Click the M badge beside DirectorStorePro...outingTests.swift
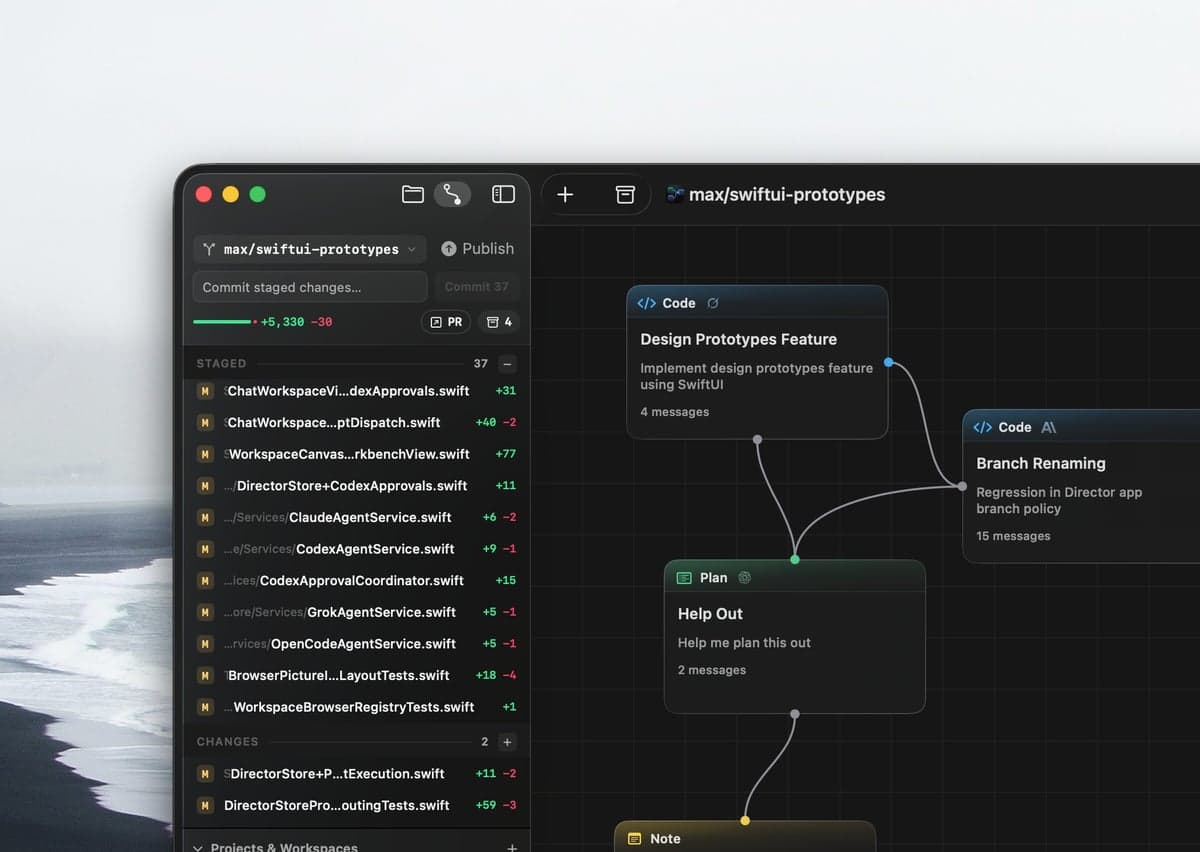This screenshot has height=852, width=1200. 205,805
